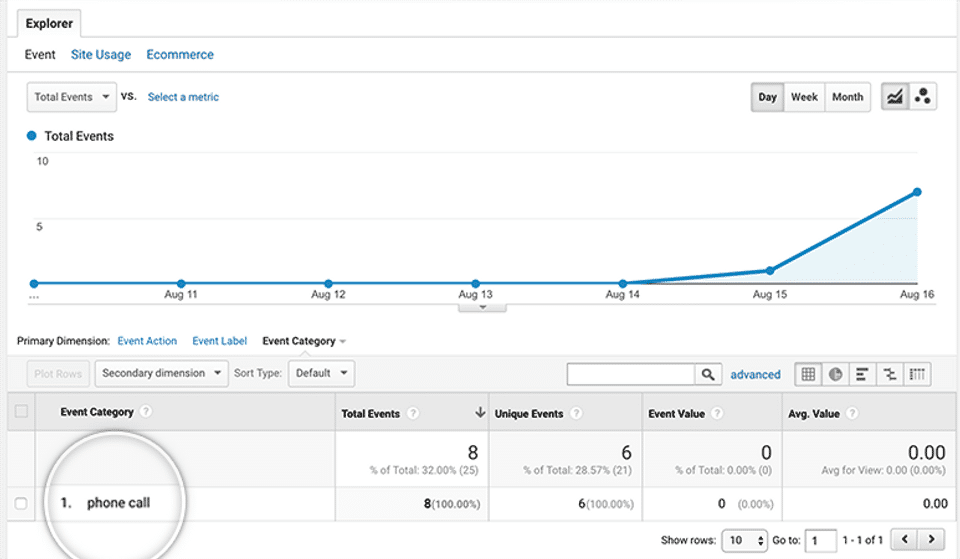Click the table search magnifier icon
960x559 pixels.
708,374
